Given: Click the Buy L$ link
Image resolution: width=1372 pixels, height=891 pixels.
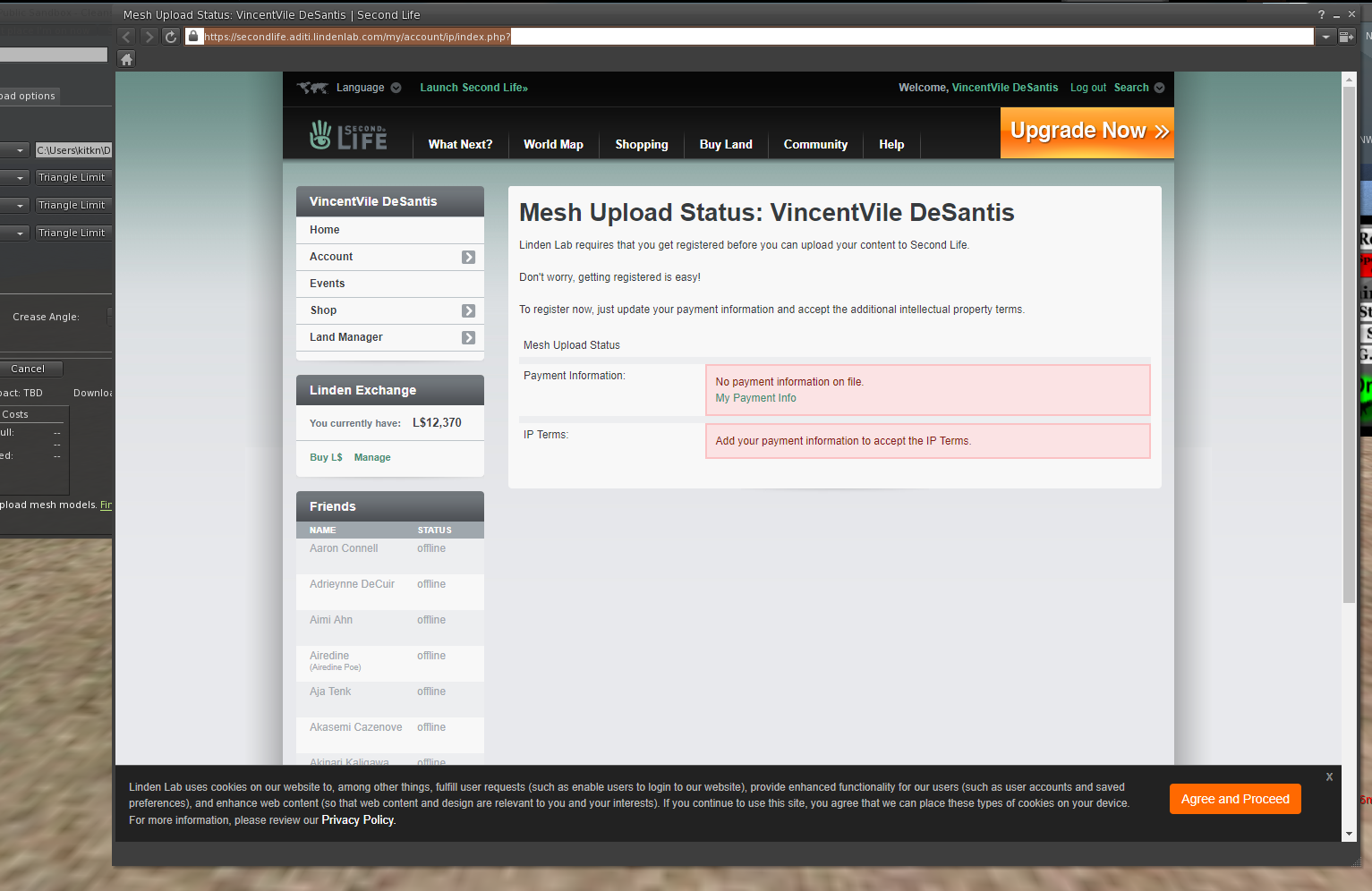Looking at the screenshot, I should (326, 457).
